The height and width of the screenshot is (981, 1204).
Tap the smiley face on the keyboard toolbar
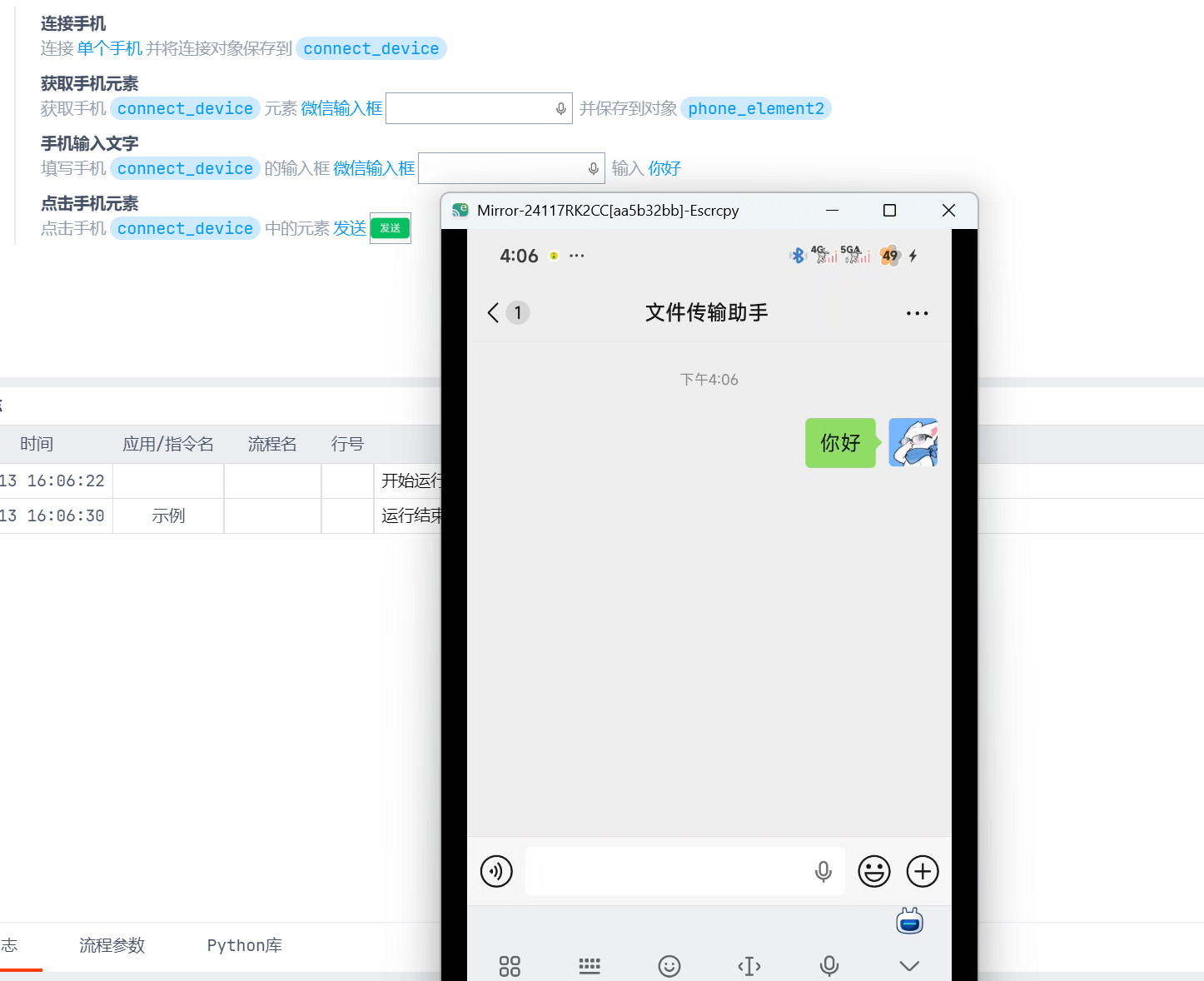669,966
